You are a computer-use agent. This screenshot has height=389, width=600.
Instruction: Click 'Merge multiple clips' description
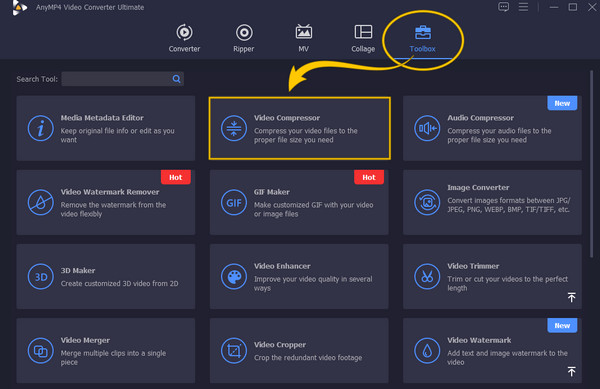coord(113,358)
